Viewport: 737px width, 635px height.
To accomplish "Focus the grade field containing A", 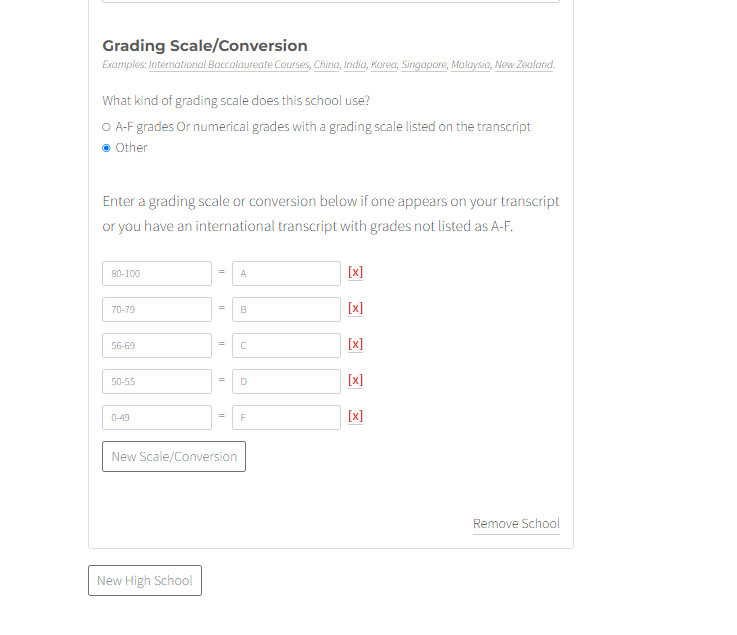I will [286, 274].
